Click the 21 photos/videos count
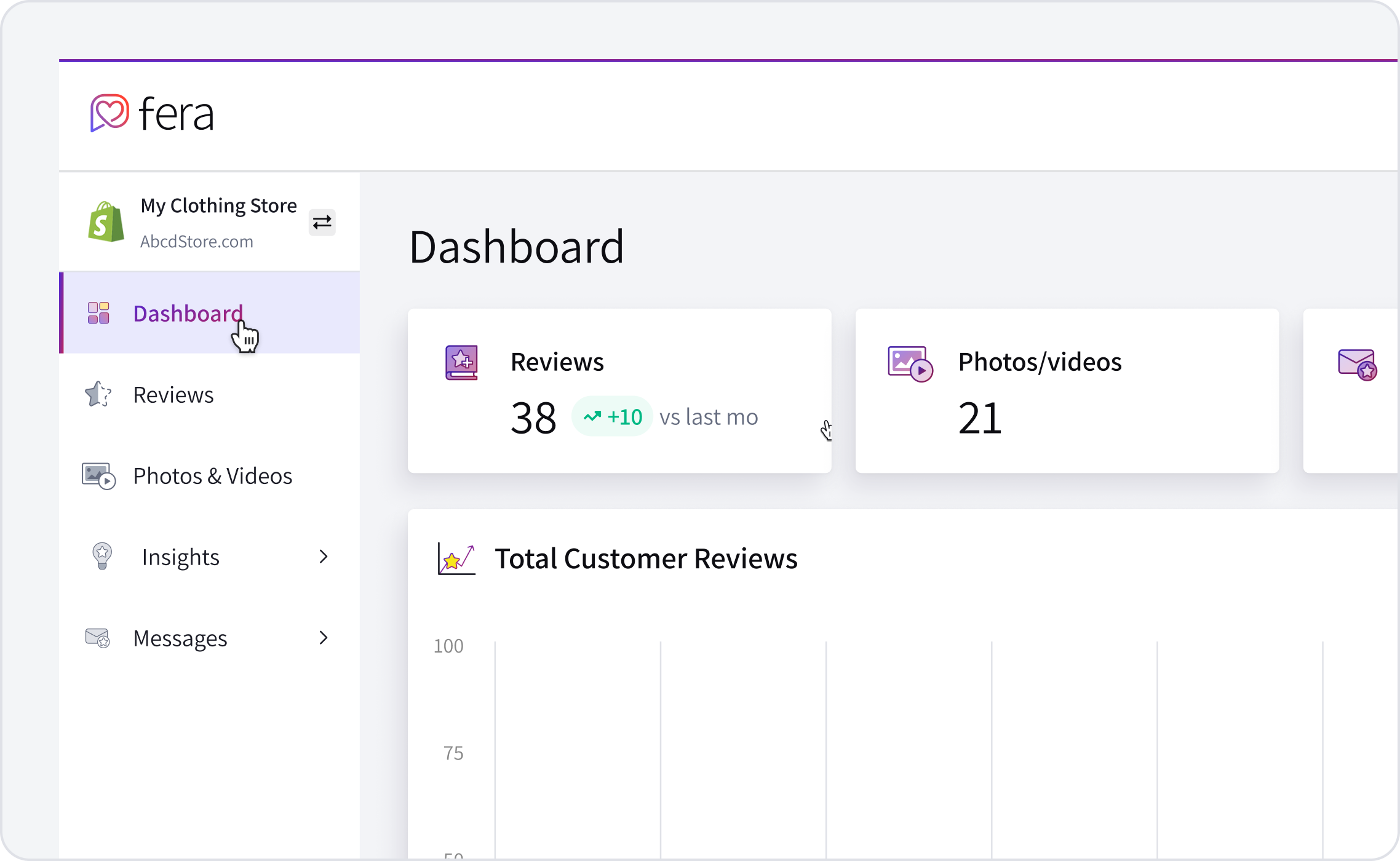 pos(980,418)
